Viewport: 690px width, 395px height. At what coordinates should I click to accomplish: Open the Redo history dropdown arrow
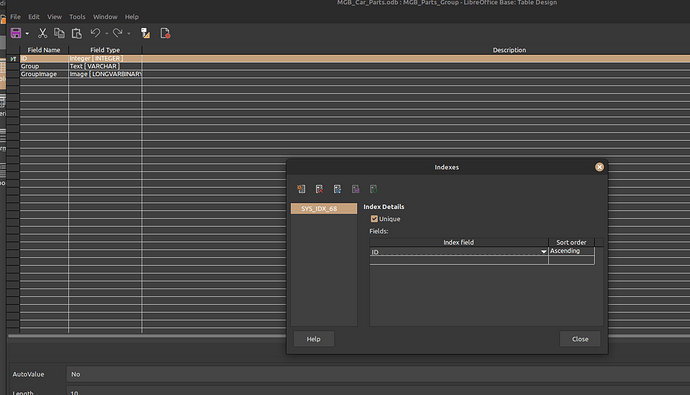tap(129, 33)
